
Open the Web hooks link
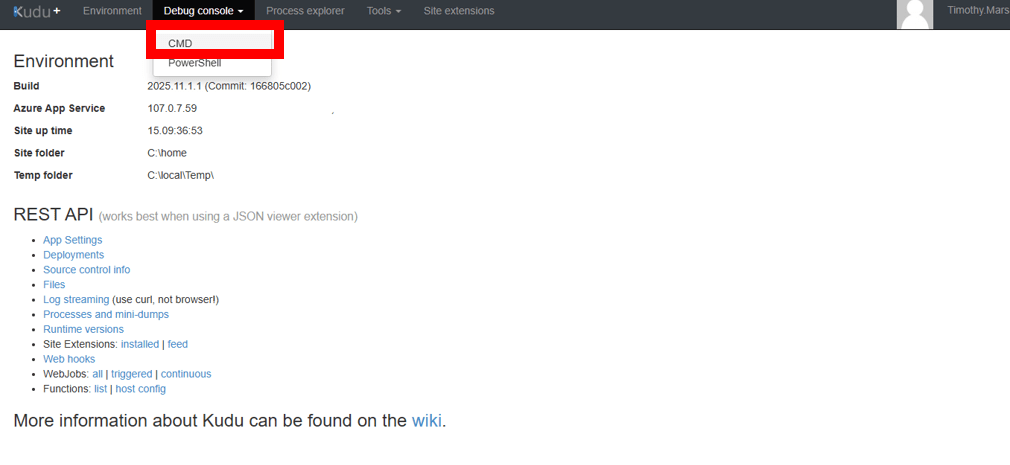click(x=69, y=359)
